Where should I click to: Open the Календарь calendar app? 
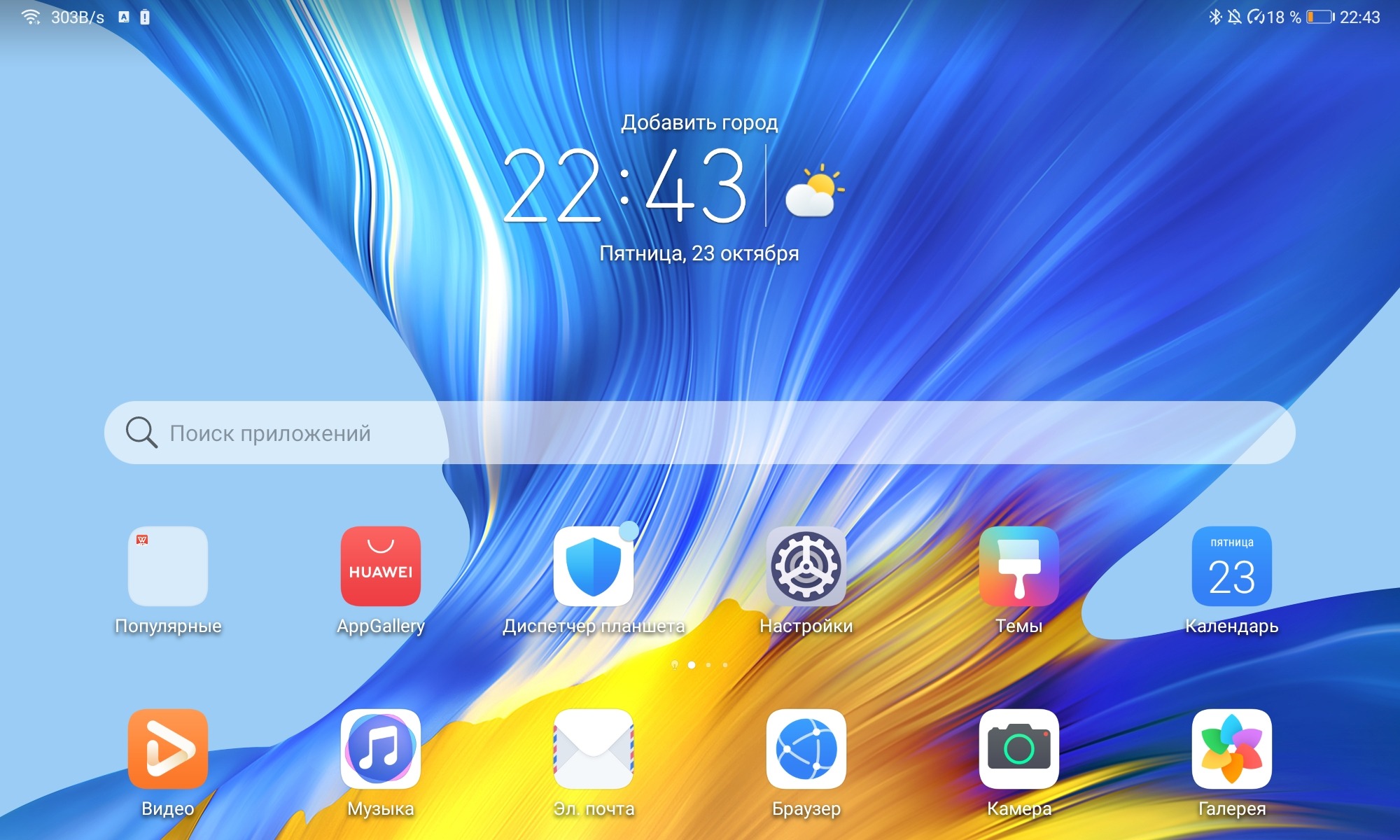click(x=1231, y=566)
